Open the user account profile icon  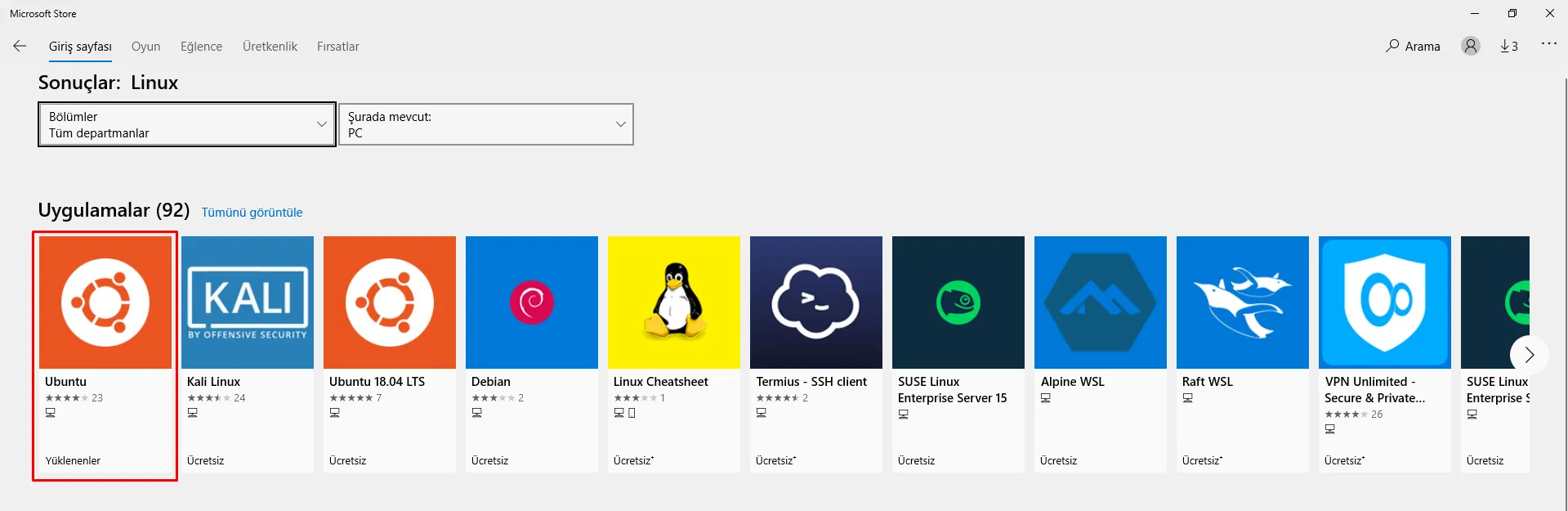pyautogui.click(x=1471, y=47)
